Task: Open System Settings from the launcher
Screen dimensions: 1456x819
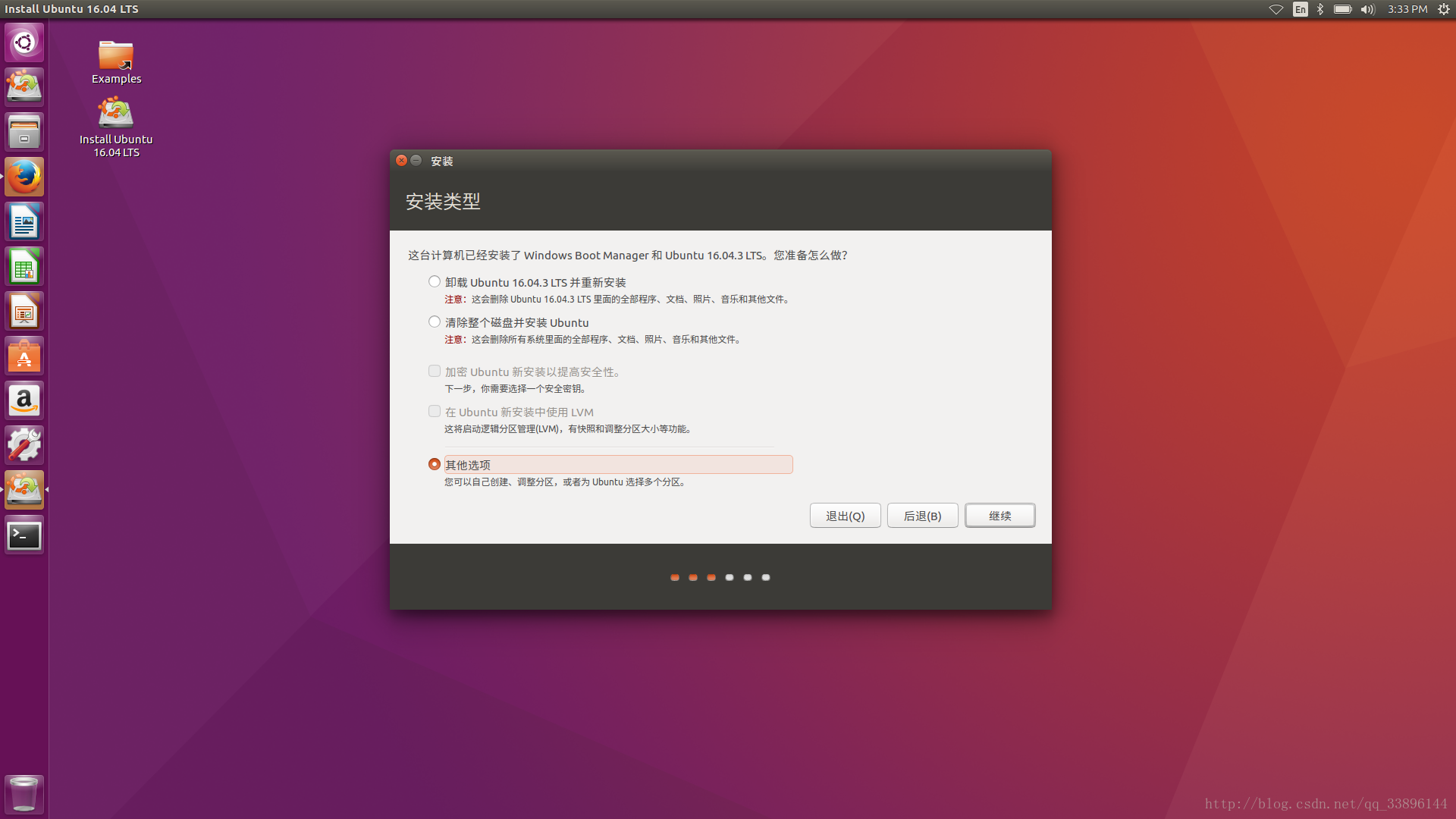Action: click(24, 445)
